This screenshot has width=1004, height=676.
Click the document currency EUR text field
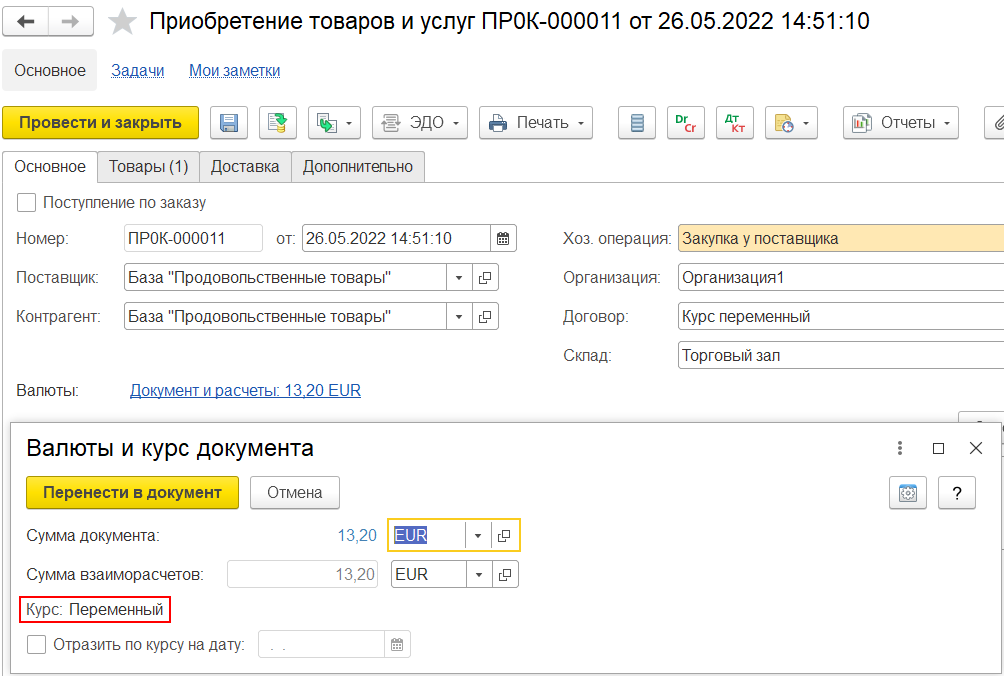click(427, 536)
